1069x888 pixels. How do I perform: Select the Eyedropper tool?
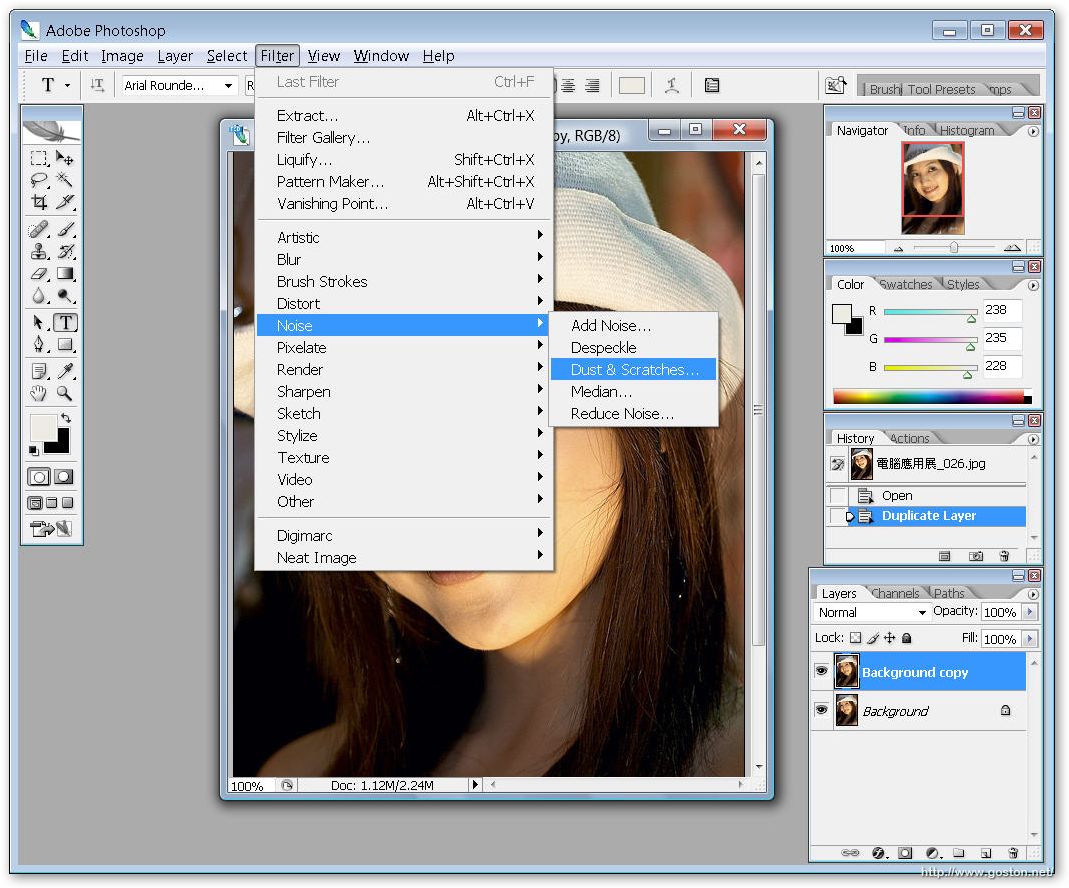tap(65, 371)
